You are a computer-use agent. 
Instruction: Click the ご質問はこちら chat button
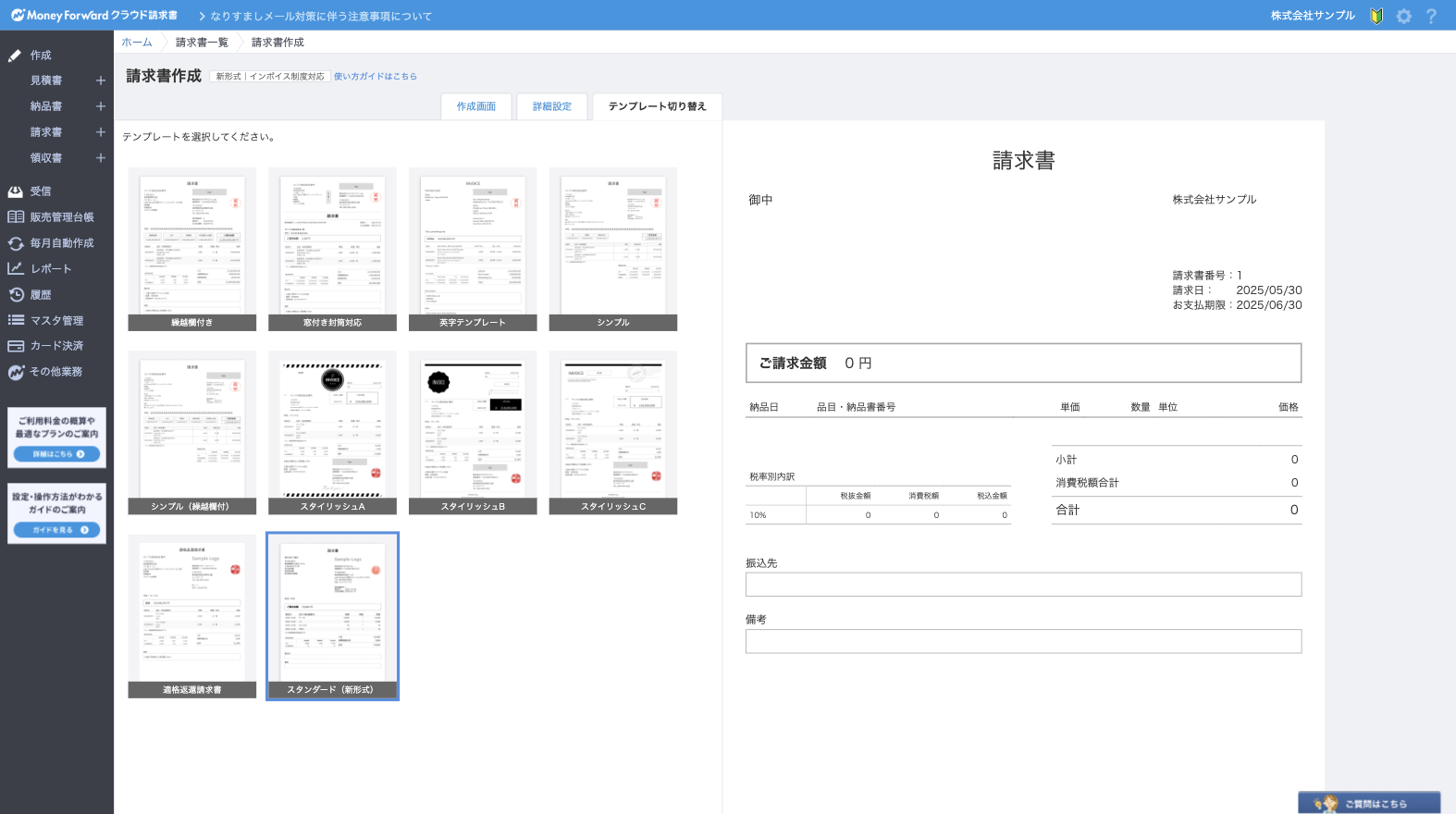tap(1369, 803)
